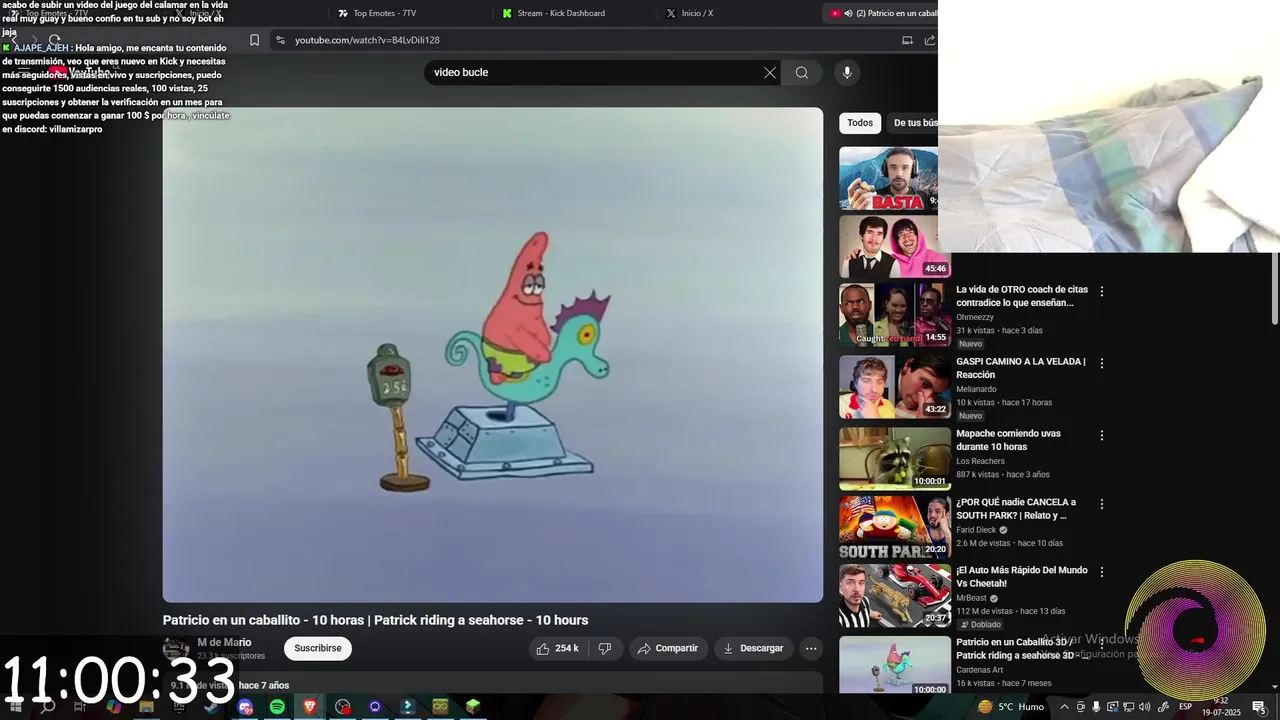Show hidden system tray icons
The height and width of the screenshot is (720, 1280).
click(x=1064, y=707)
